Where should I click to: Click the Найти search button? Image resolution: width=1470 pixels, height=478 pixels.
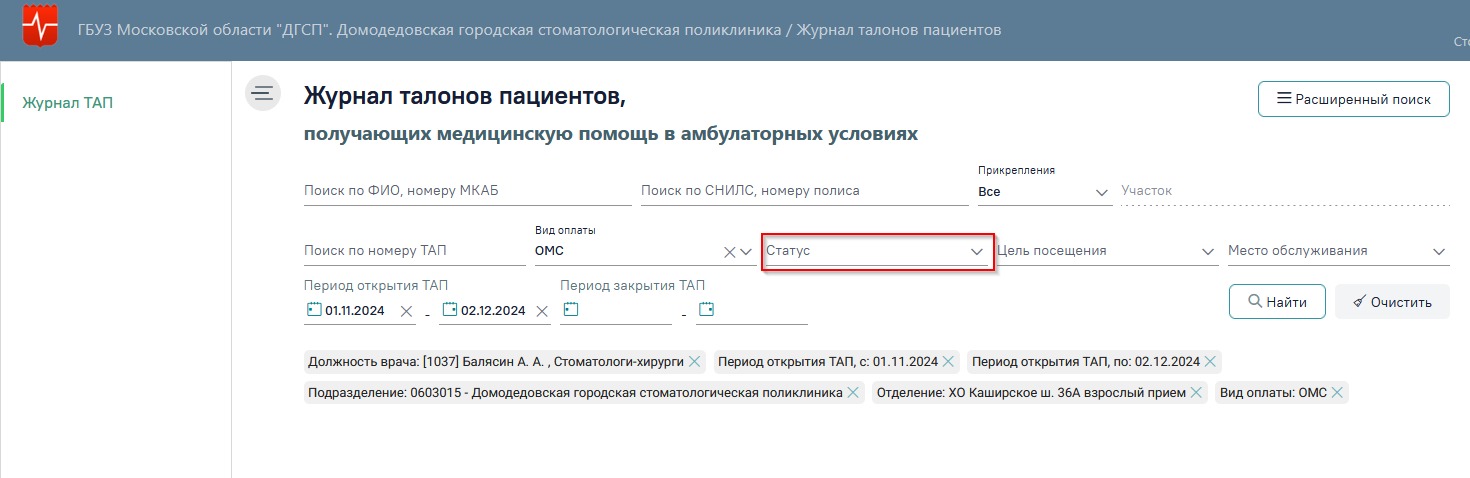click(1277, 302)
